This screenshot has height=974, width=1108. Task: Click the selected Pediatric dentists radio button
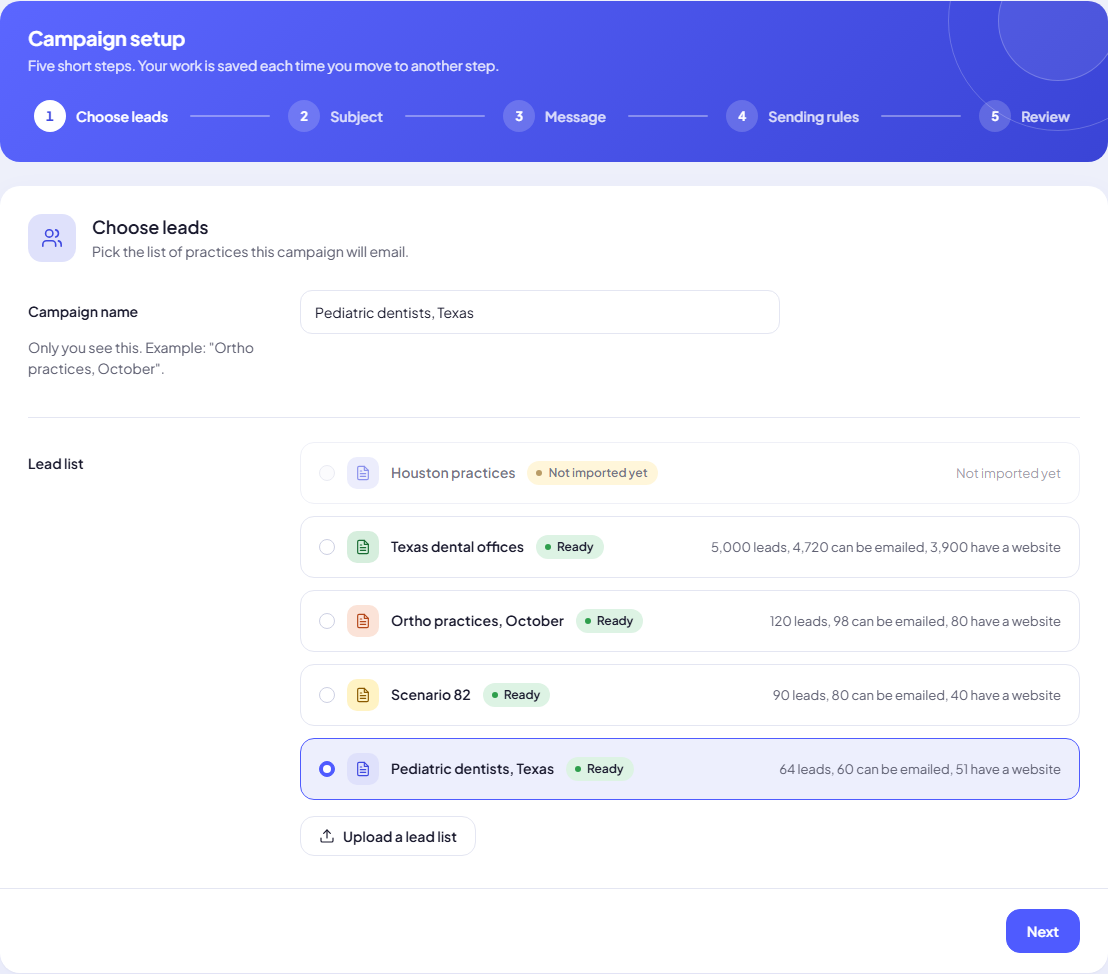tap(326, 769)
